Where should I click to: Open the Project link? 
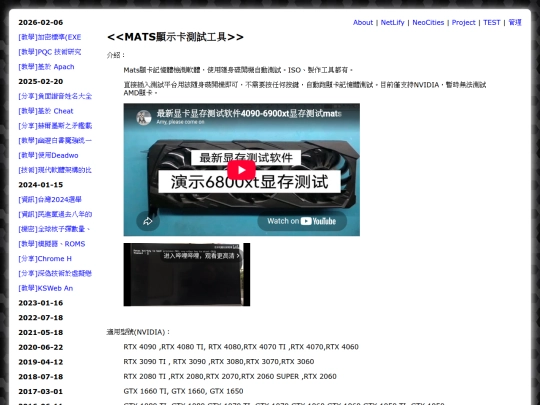(464, 22)
